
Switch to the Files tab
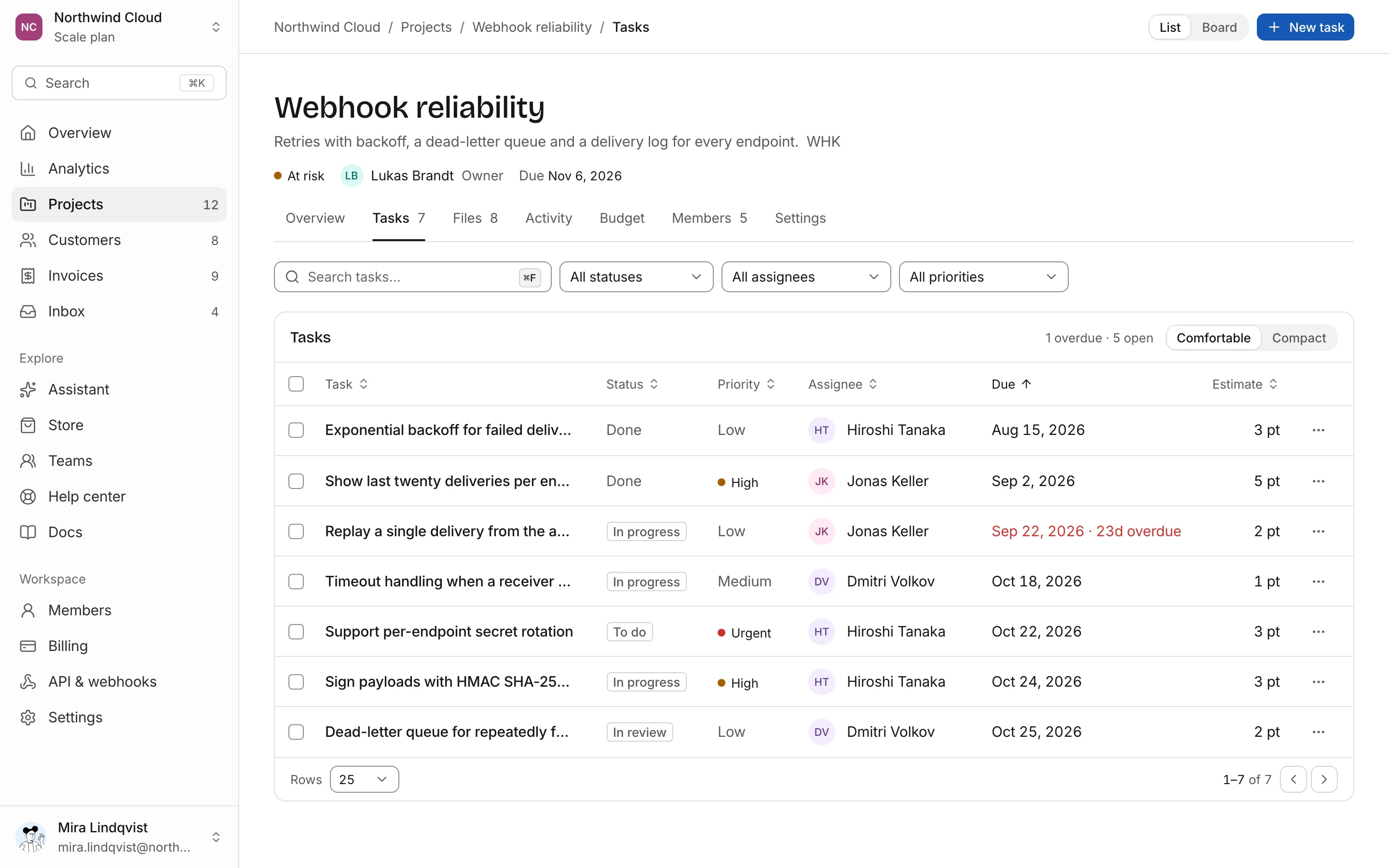pyautogui.click(x=475, y=218)
